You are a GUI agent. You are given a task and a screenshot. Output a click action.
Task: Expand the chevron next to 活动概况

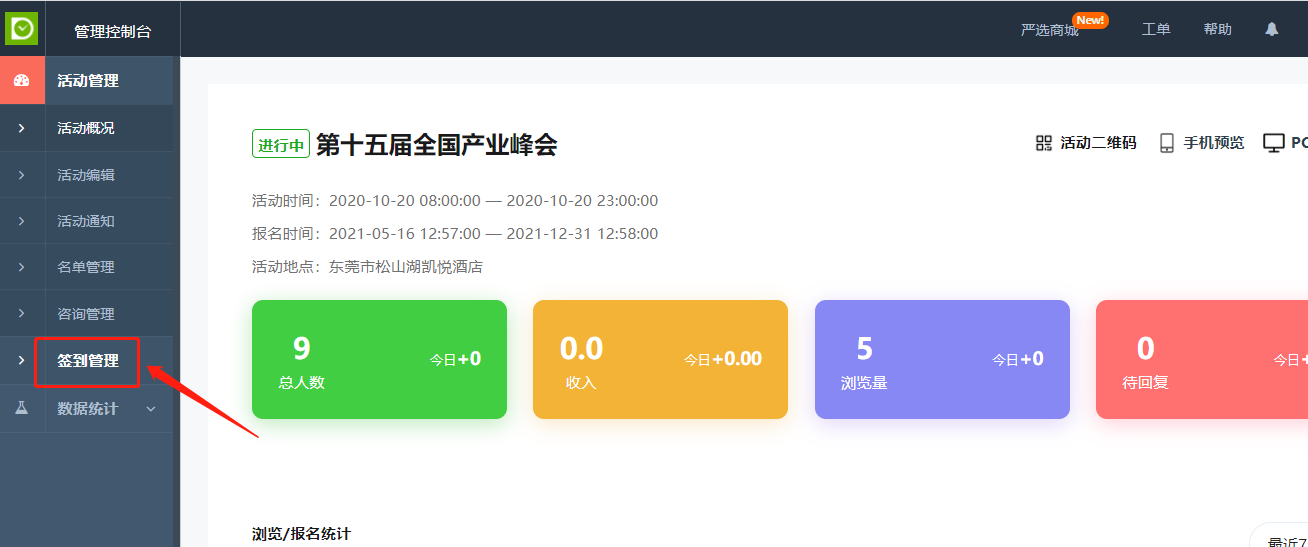[21, 128]
